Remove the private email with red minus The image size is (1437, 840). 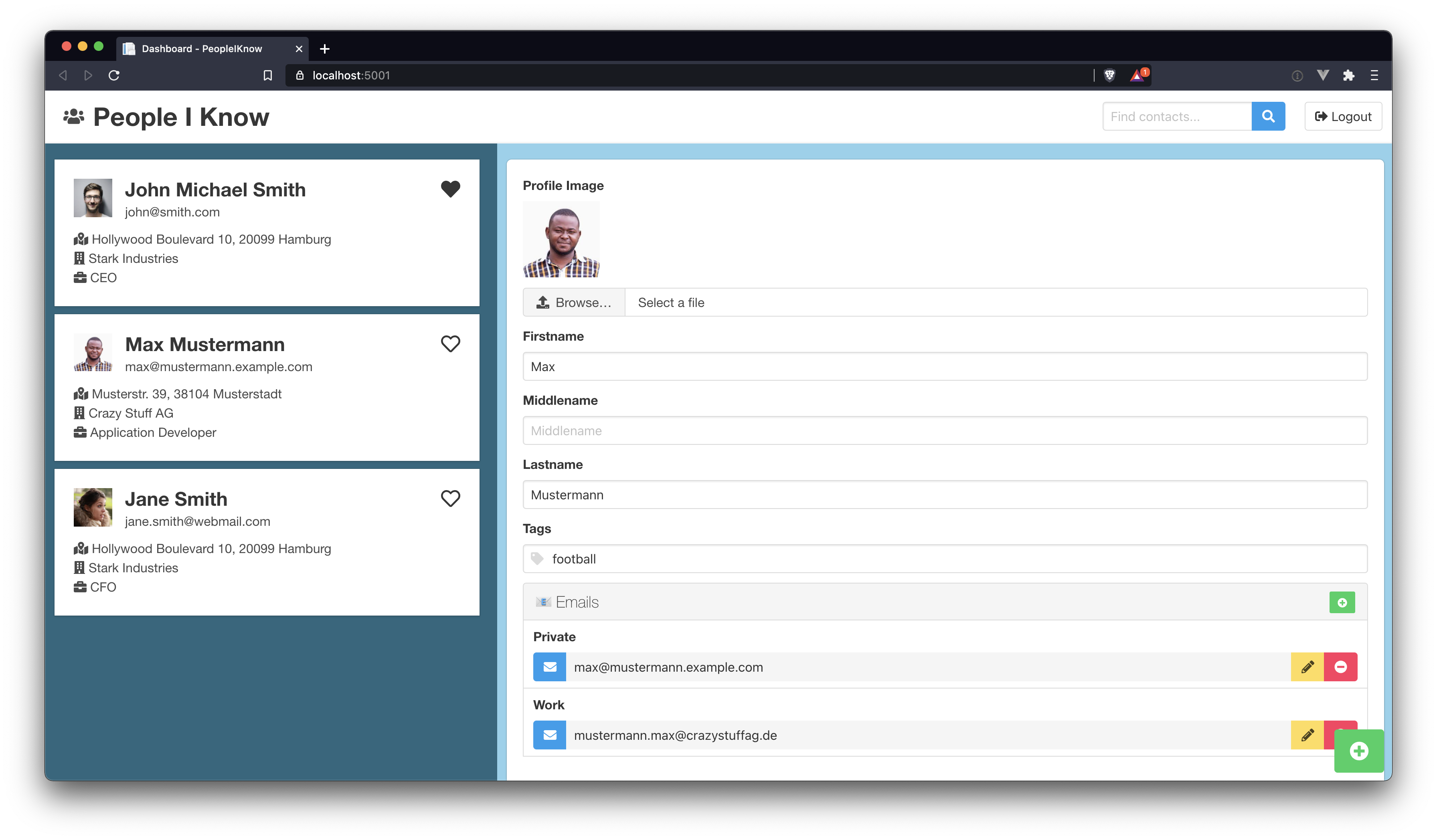pyautogui.click(x=1340, y=667)
